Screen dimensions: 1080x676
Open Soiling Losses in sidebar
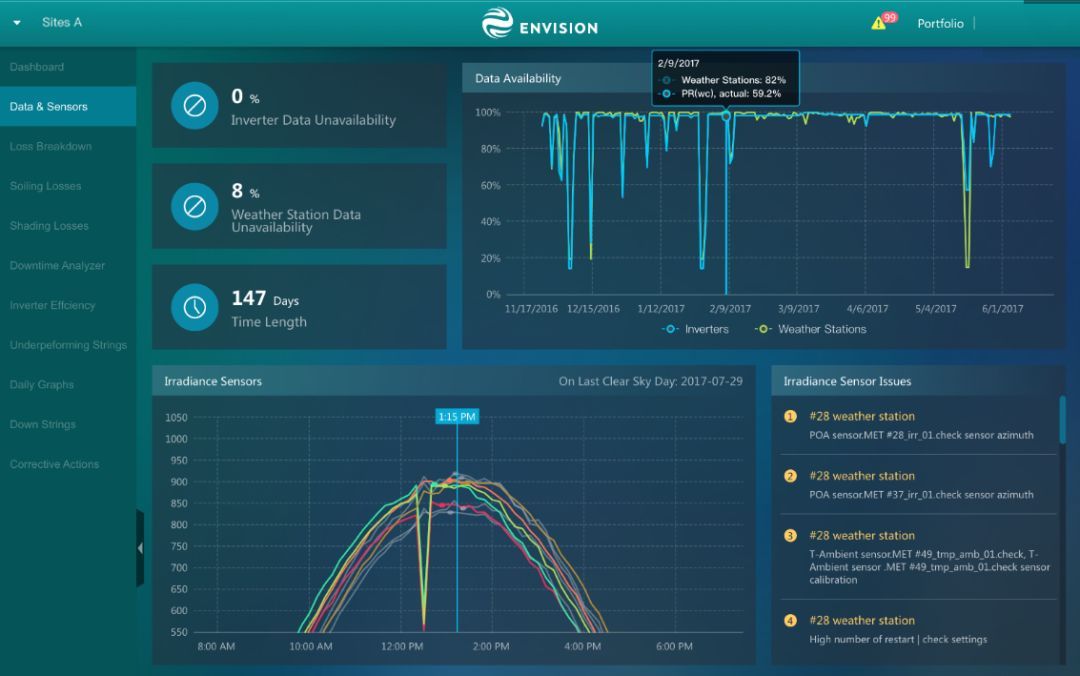46,186
